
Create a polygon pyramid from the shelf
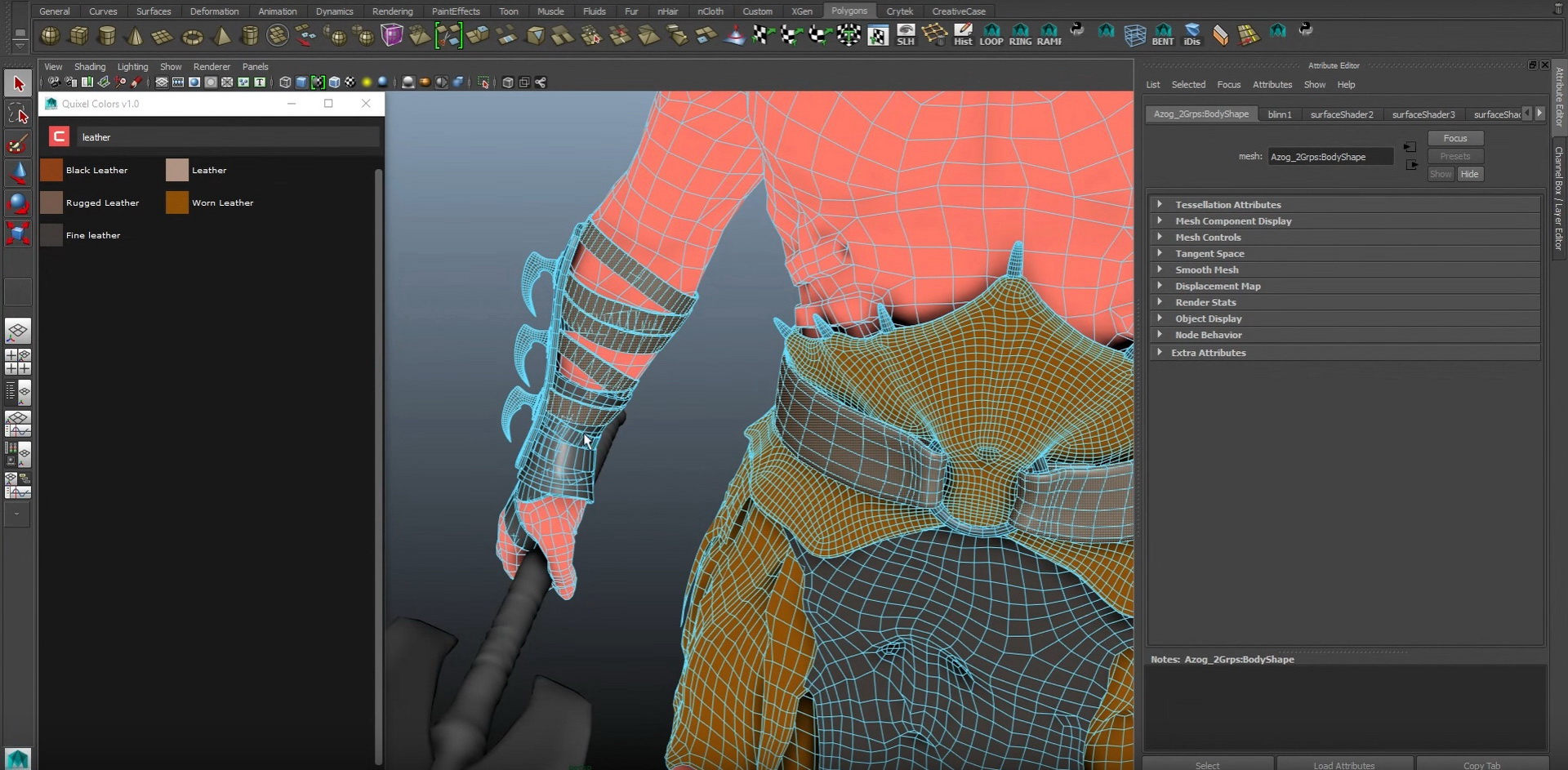(x=221, y=36)
